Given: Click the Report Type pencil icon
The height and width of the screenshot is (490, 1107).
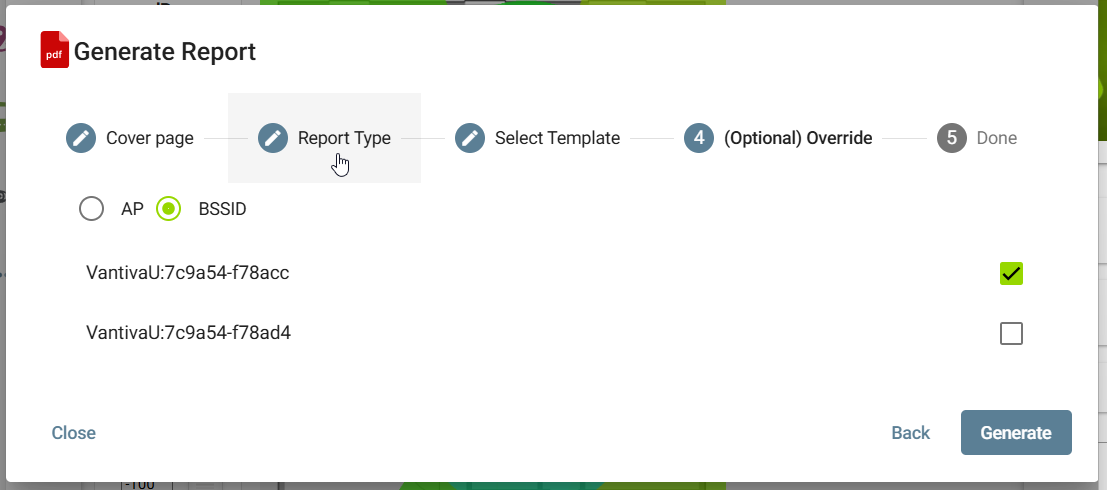Looking at the screenshot, I should point(273,138).
